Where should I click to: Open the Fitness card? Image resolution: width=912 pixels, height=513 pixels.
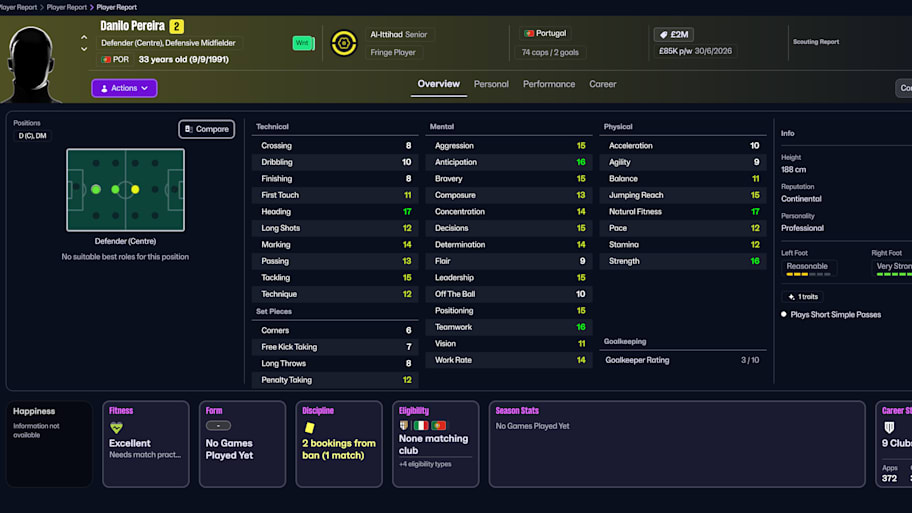click(145, 444)
